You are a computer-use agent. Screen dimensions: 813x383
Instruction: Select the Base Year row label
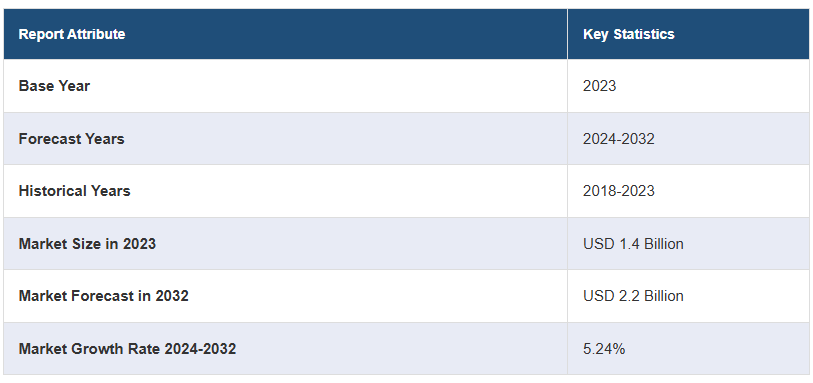tap(54, 86)
